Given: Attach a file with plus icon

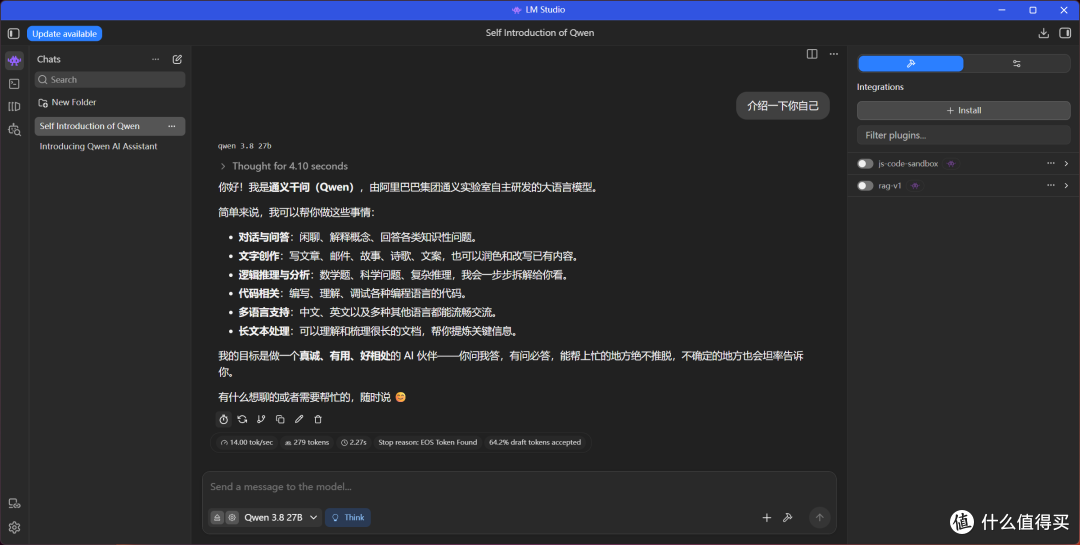Looking at the screenshot, I should click(767, 517).
